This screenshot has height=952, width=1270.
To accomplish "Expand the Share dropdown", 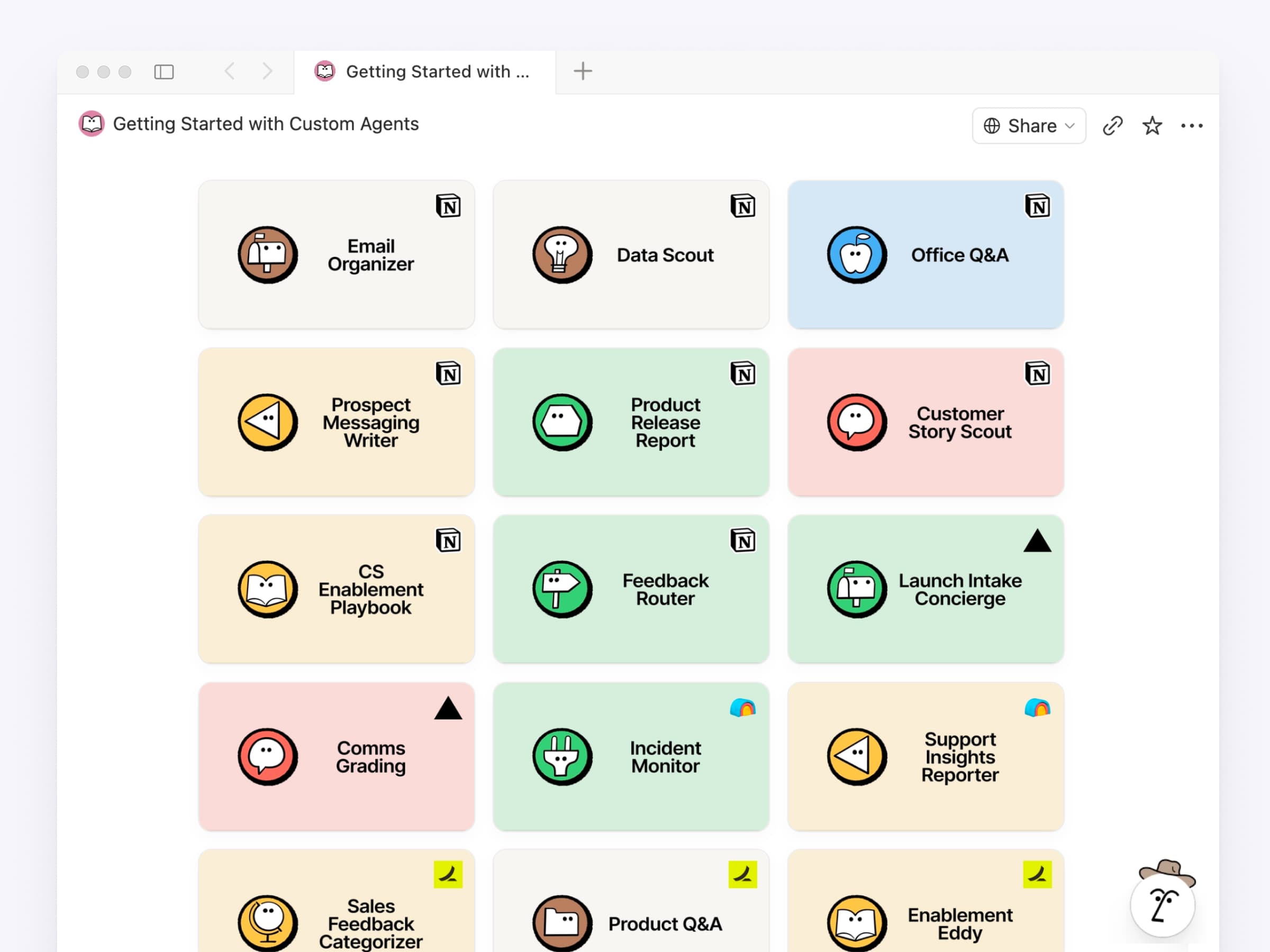I will [x=1028, y=126].
